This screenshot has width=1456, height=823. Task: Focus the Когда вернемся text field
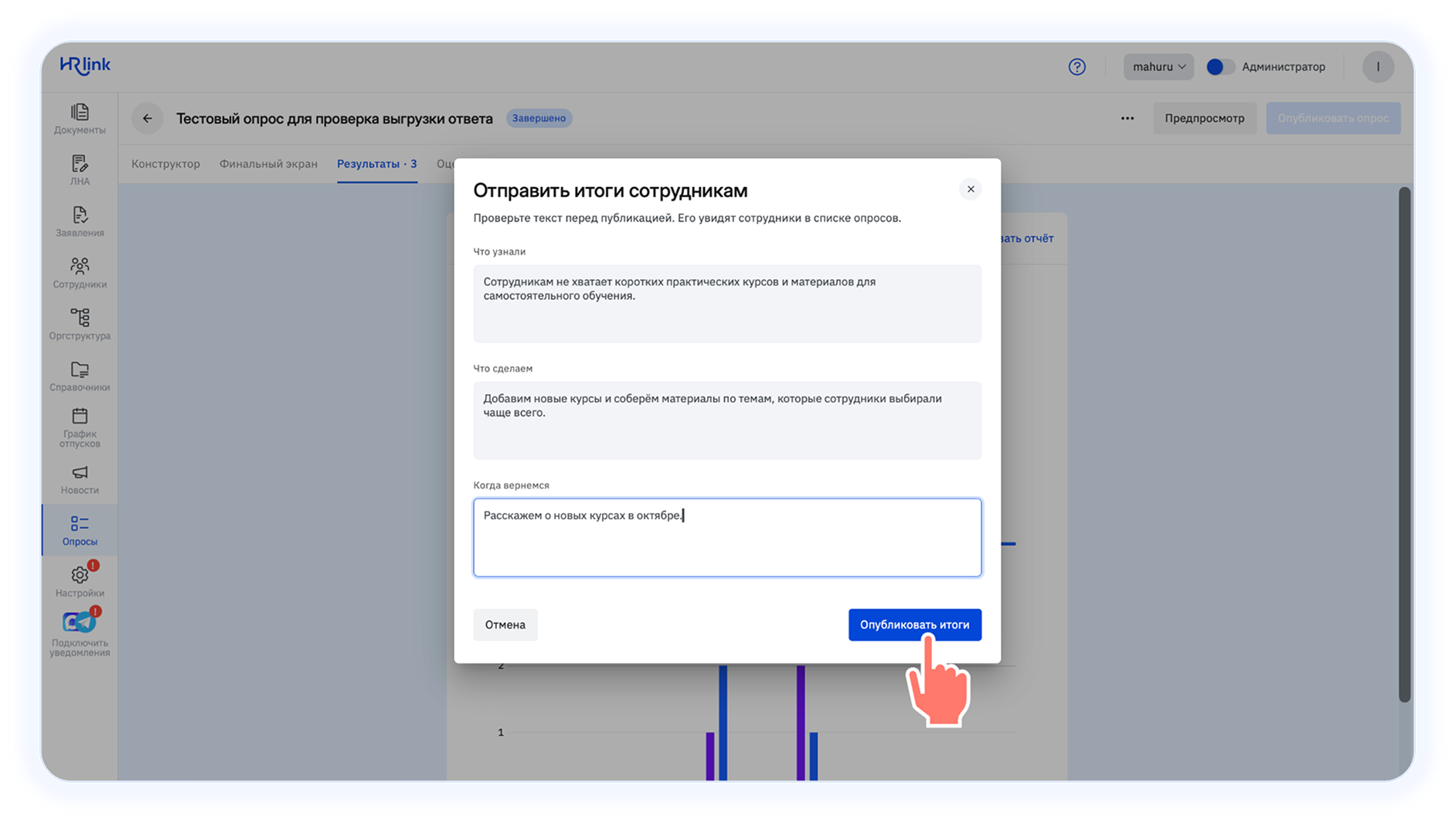pyautogui.click(x=727, y=537)
